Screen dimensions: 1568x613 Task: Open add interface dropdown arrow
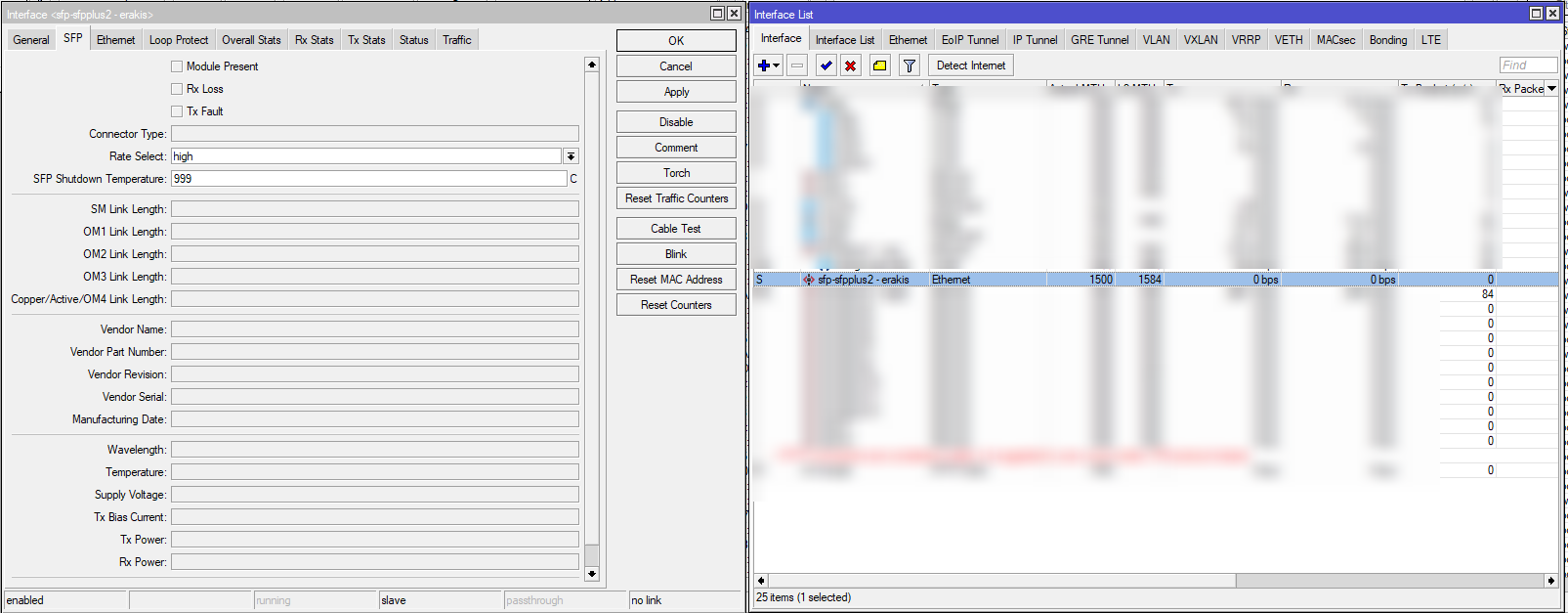(x=777, y=66)
